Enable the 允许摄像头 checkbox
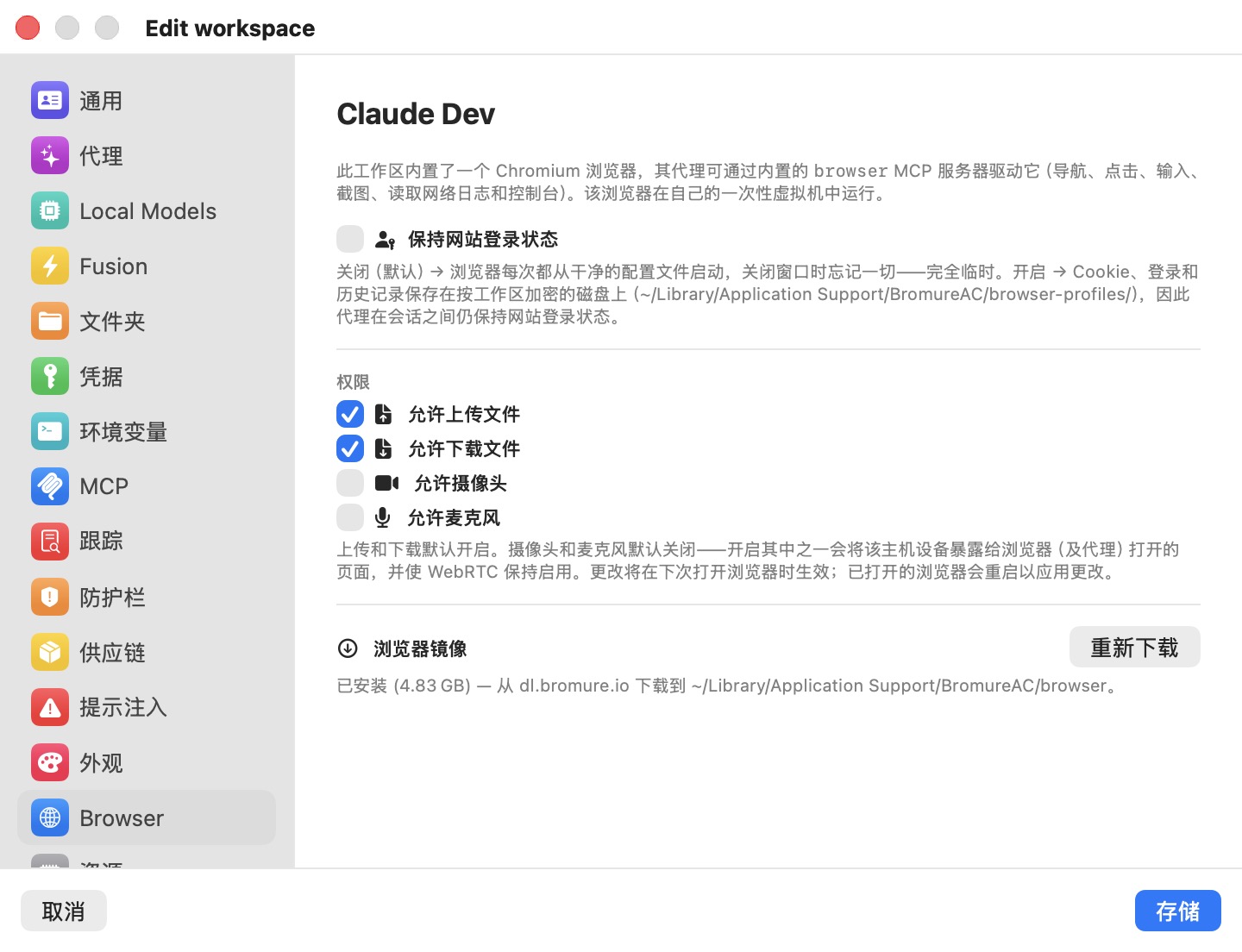Image resolution: width=1242 pixels, height=952 pixels. click(x=350, y=484)
